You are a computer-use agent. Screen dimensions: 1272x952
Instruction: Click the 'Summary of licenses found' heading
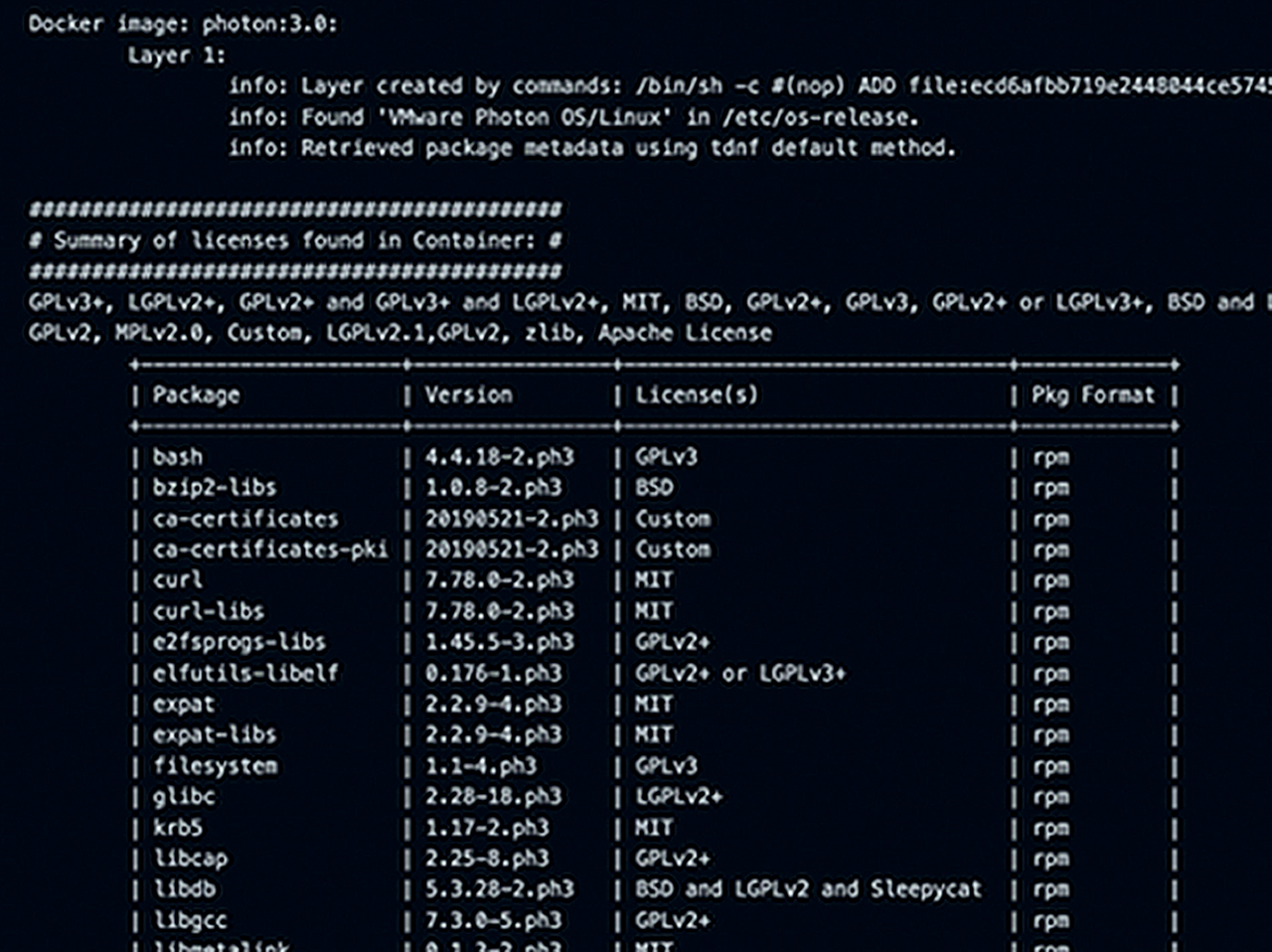coord(294,240)
